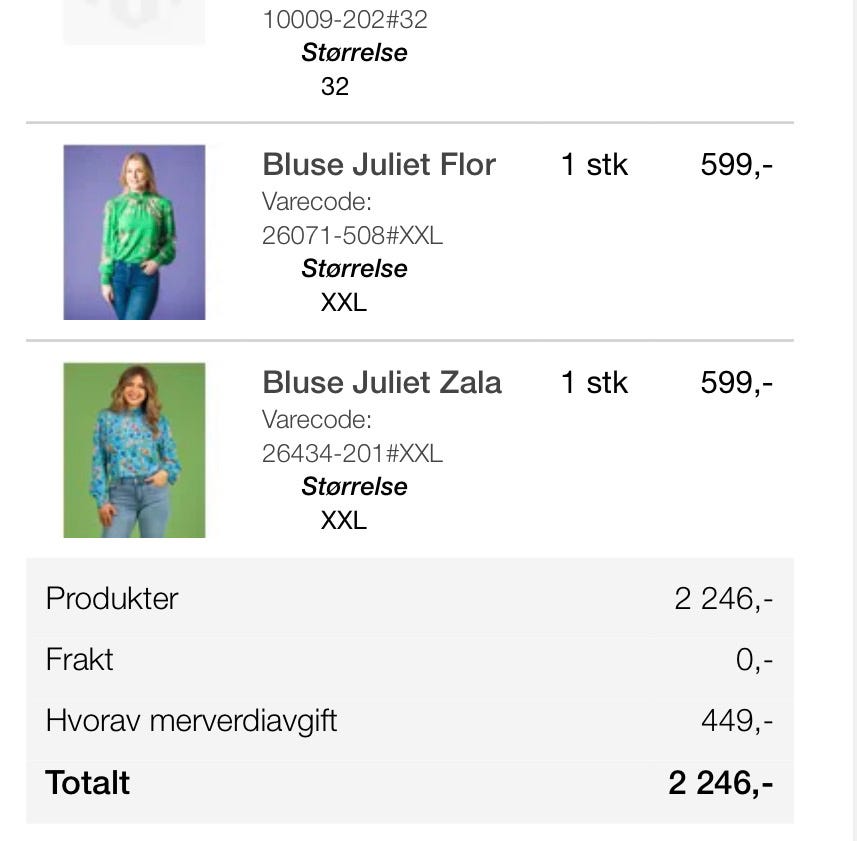
Task: Click the Frakt shipping row
Action: [410, 660]
